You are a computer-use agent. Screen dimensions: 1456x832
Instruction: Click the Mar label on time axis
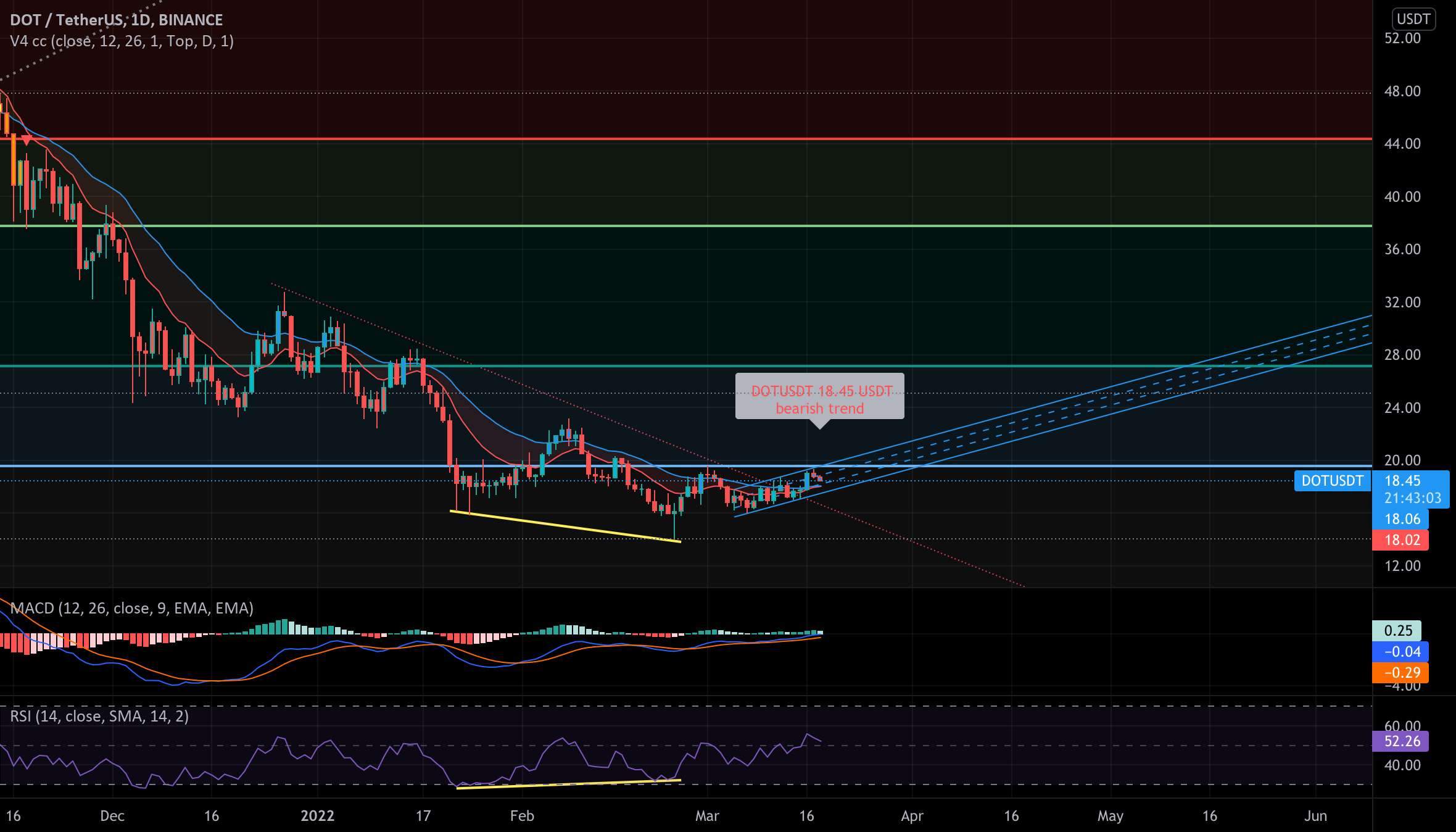pyautogui.click(x=707, y=816)
